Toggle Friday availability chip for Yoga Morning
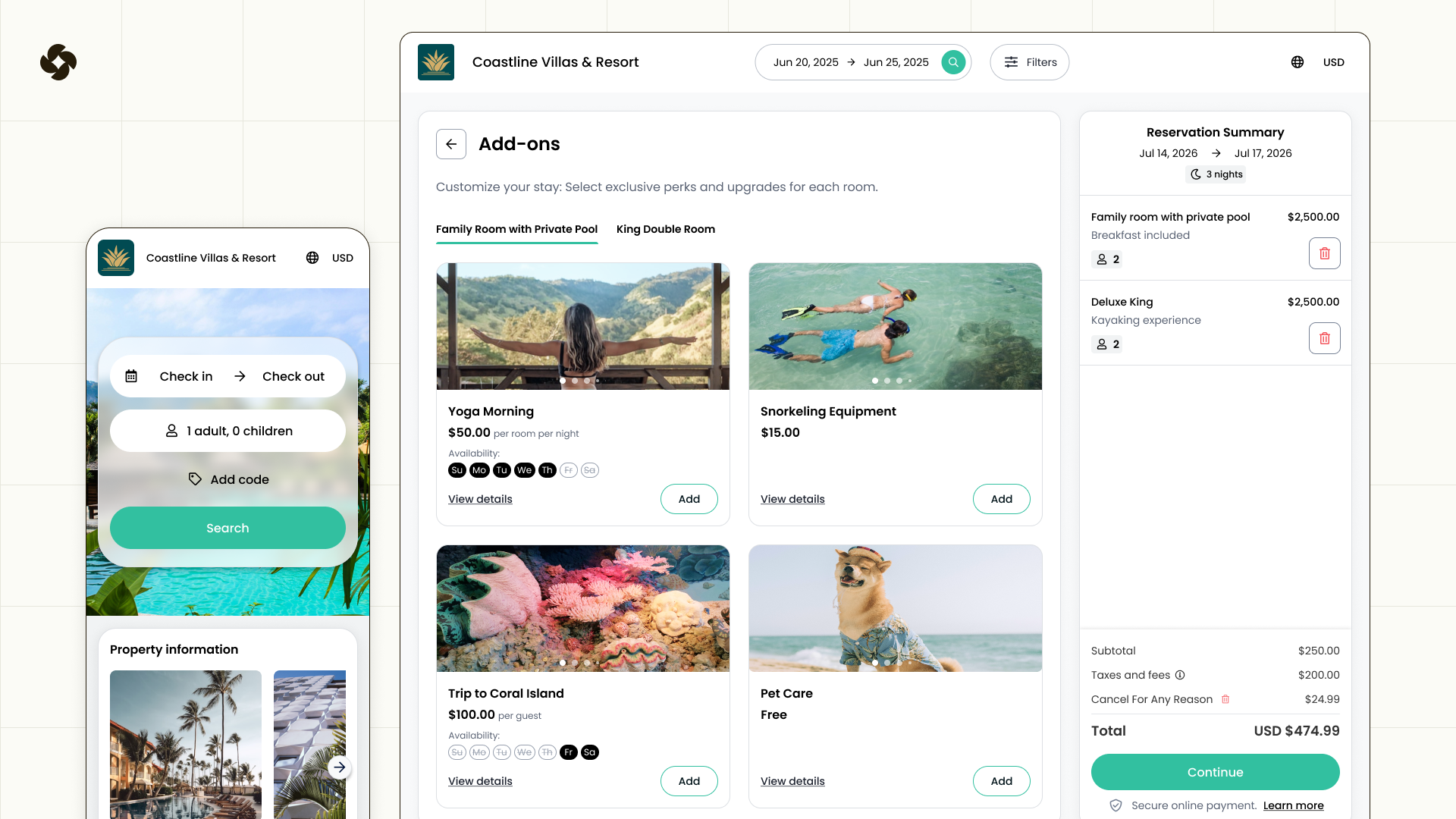Viewport: 1456px width, 819px height. [568, 470]
